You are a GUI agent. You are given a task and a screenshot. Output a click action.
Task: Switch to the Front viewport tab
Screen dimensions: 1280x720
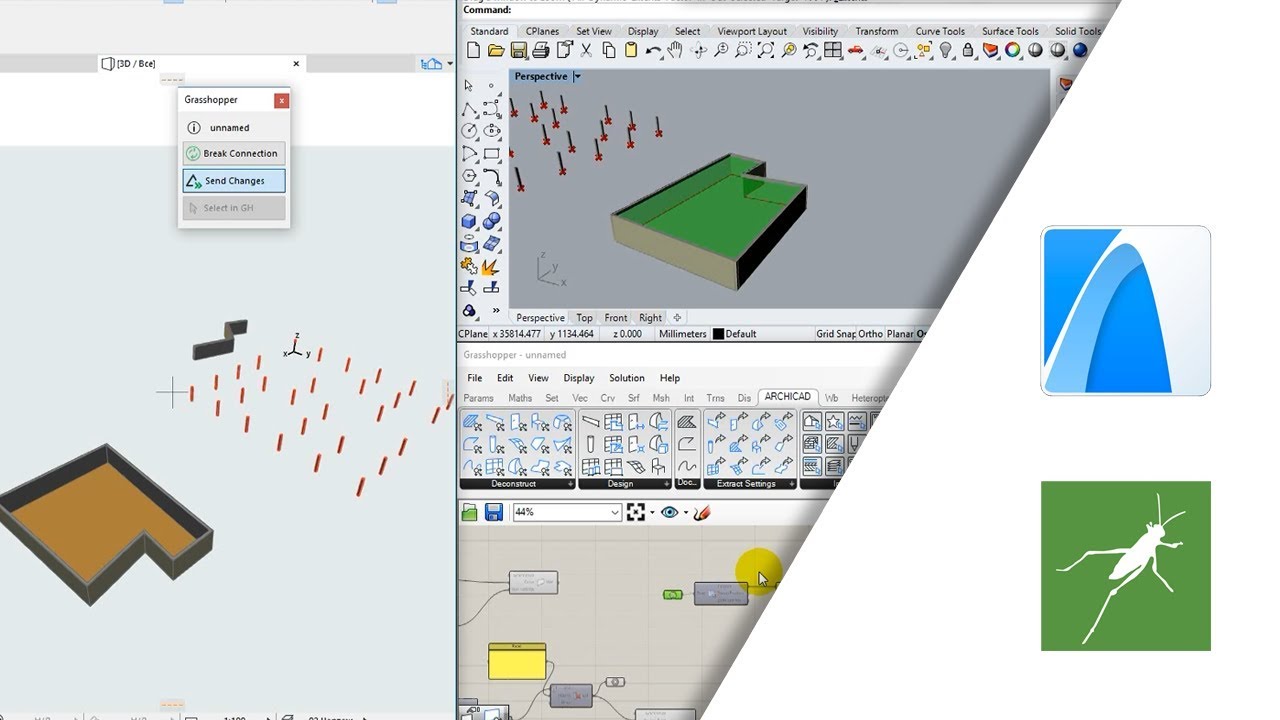616,318
